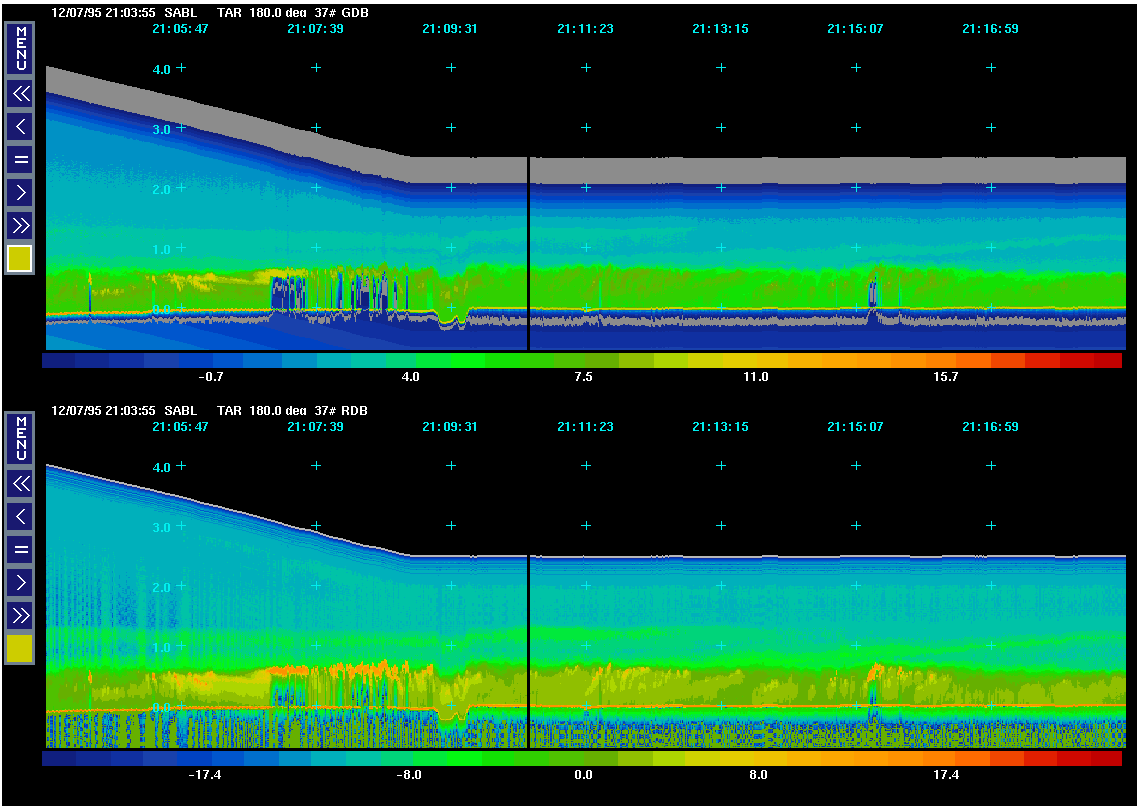The width and height of the screenshot is (1141, 810).
Task: Click the equals-sign button in RDB panel
Action: [20, 549]
